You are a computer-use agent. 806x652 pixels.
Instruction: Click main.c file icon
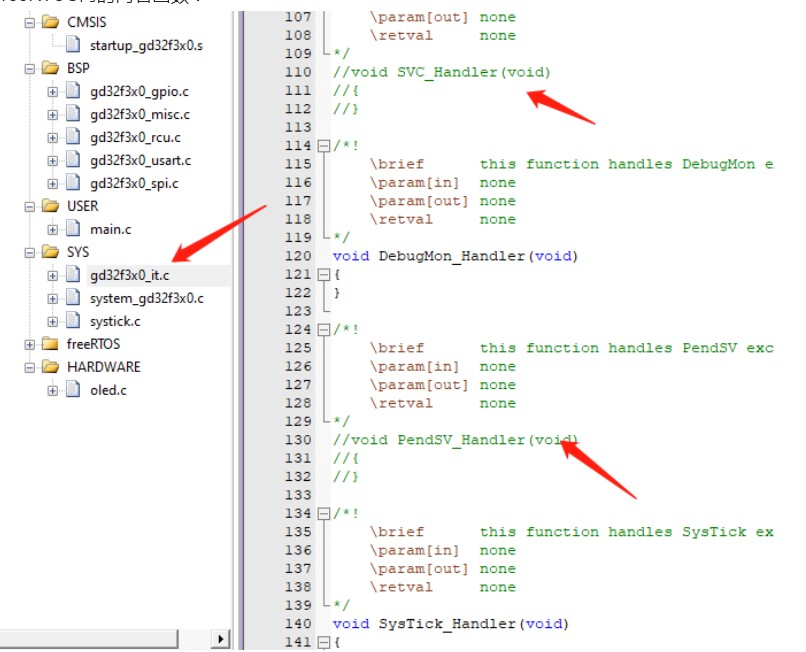73,229
